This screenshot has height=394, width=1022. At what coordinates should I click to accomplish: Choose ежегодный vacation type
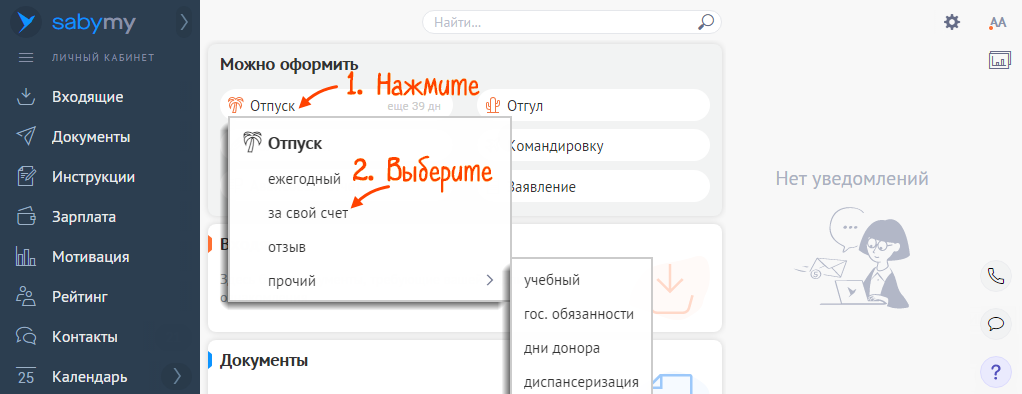(x=304, y=179)
